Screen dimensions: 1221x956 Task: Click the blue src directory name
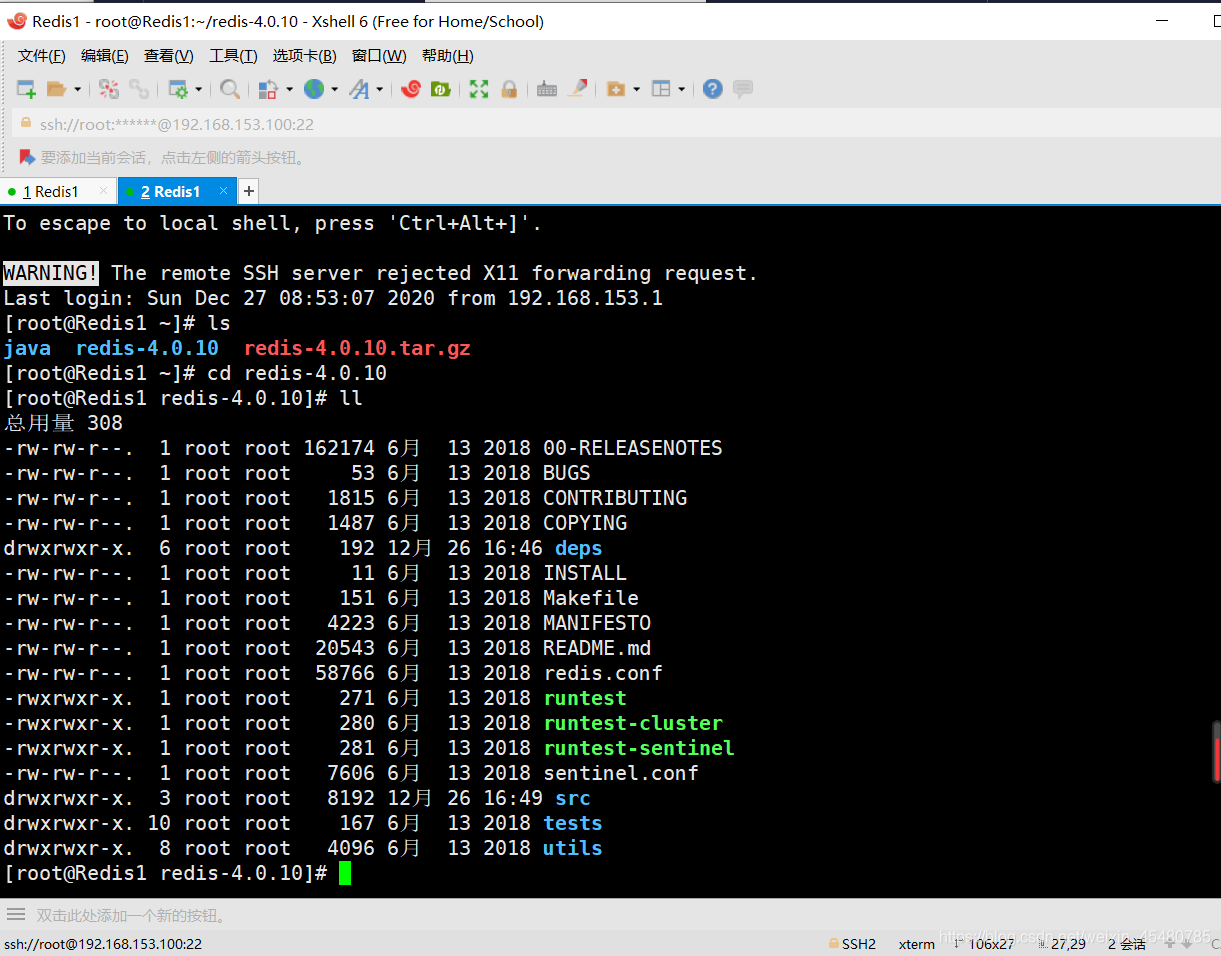573,798
